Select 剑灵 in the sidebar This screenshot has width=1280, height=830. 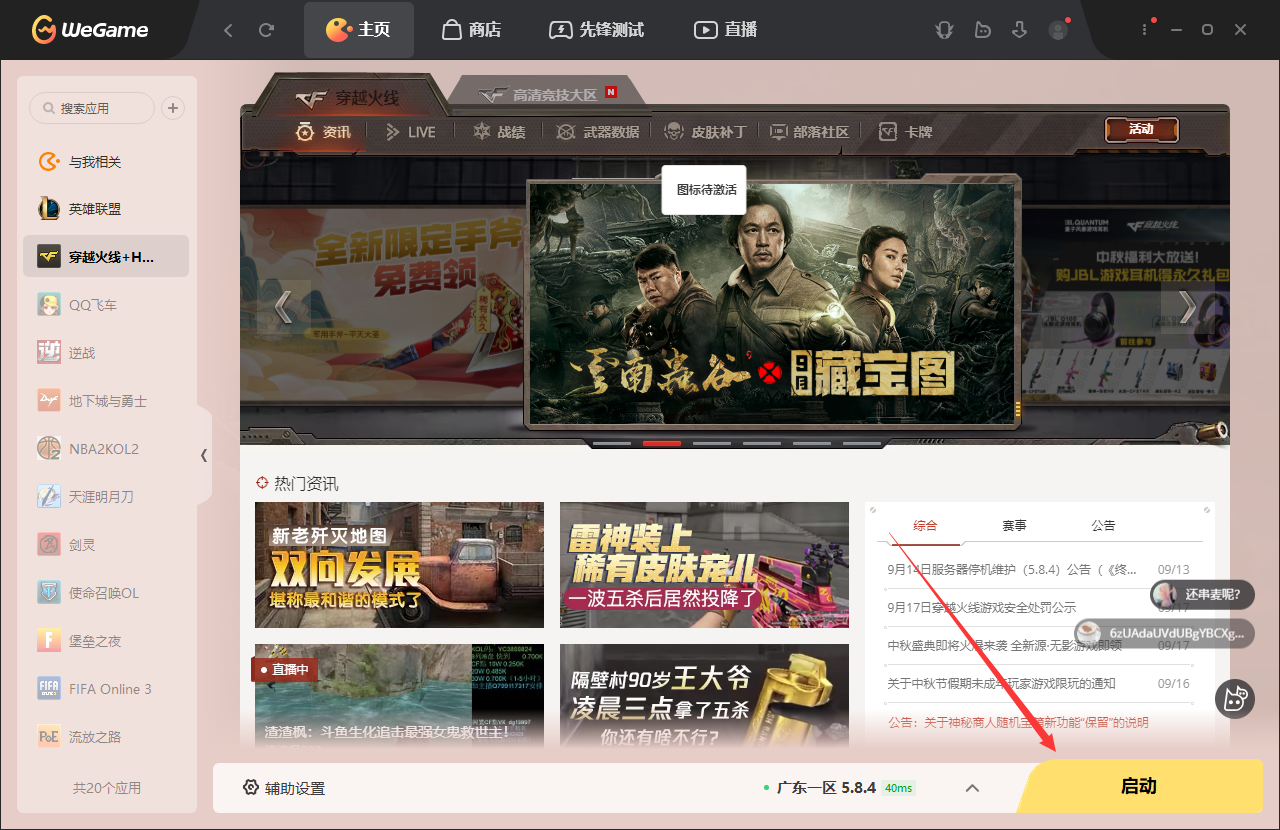[x=106, y=545]
